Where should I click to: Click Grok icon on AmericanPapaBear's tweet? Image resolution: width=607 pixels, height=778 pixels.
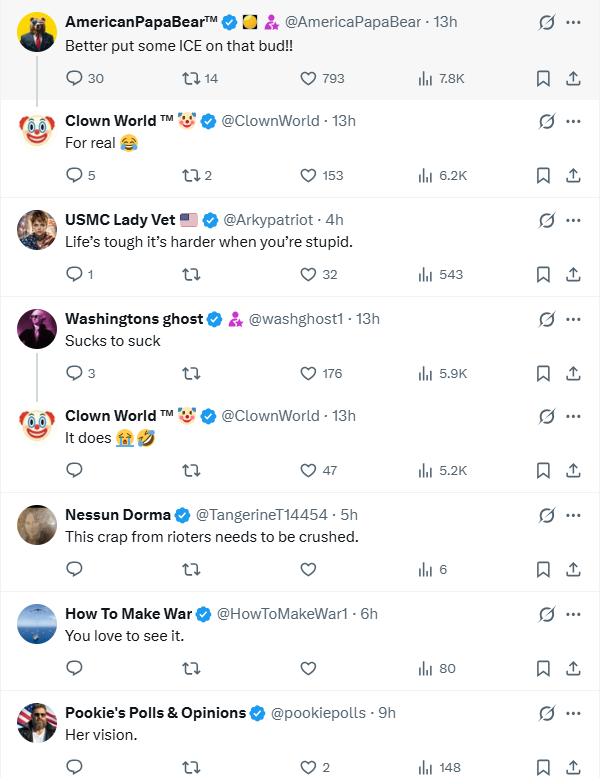(x=546, y=22)
